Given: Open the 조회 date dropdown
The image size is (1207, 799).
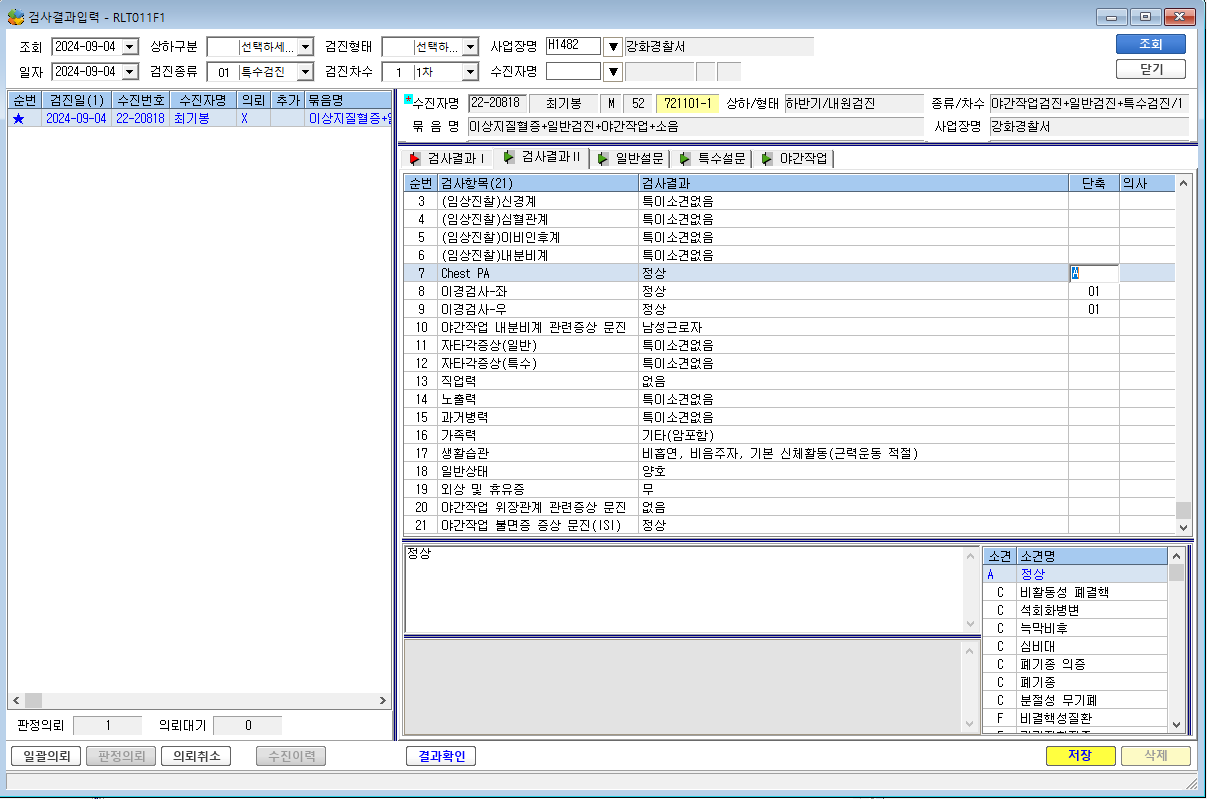Looking at the screenshot, I should tap(129, 47).
